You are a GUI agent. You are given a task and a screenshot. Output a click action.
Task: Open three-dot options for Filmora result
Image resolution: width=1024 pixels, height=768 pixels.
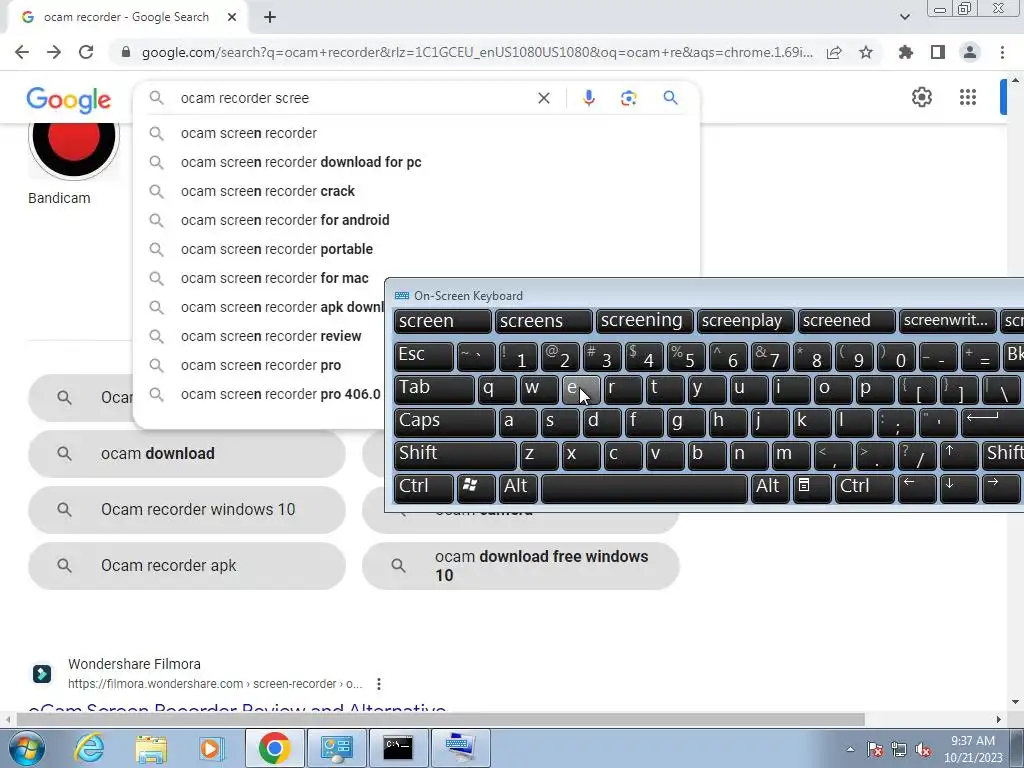379,684
